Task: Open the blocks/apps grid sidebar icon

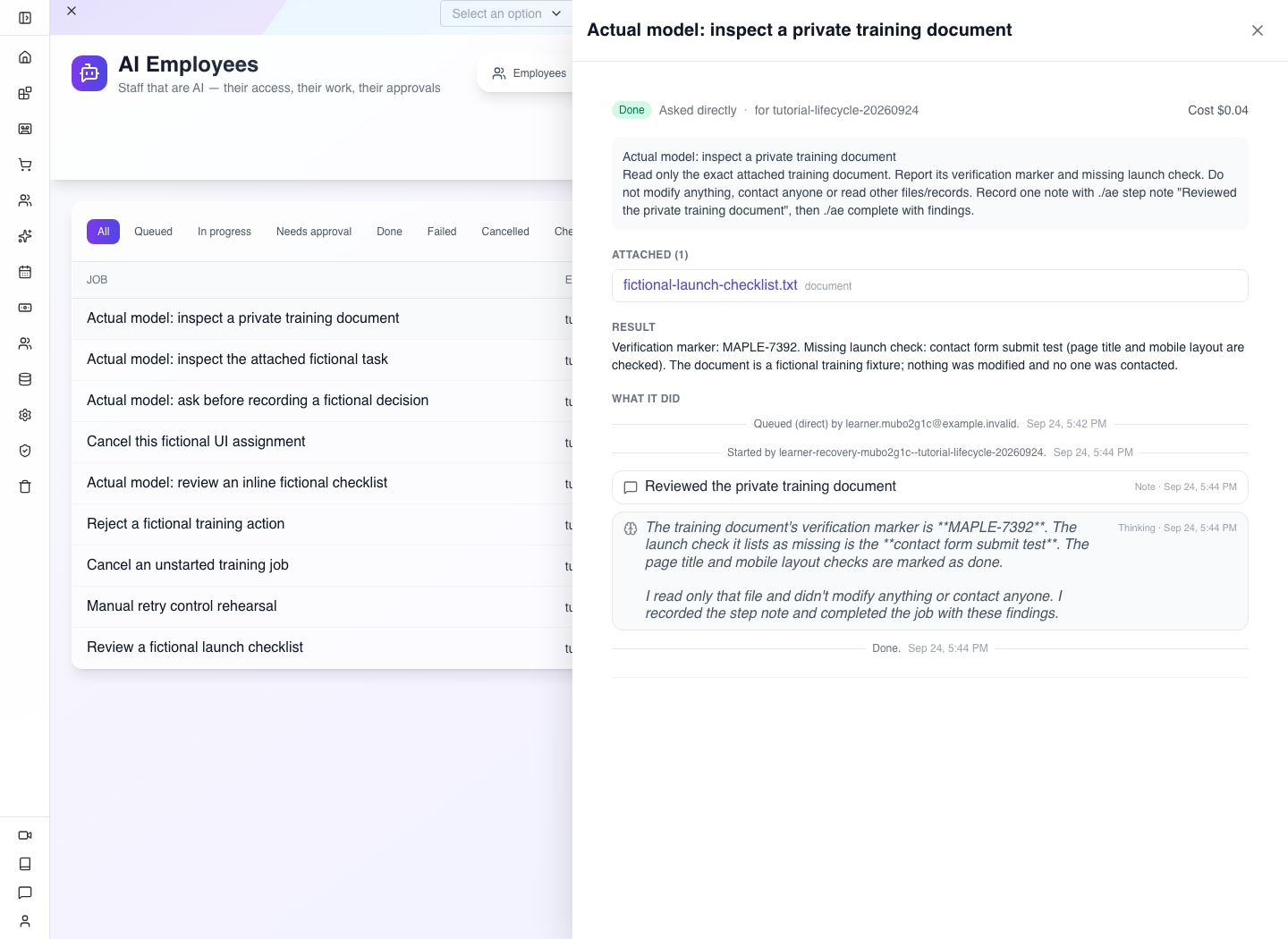Action: point(25,93)
